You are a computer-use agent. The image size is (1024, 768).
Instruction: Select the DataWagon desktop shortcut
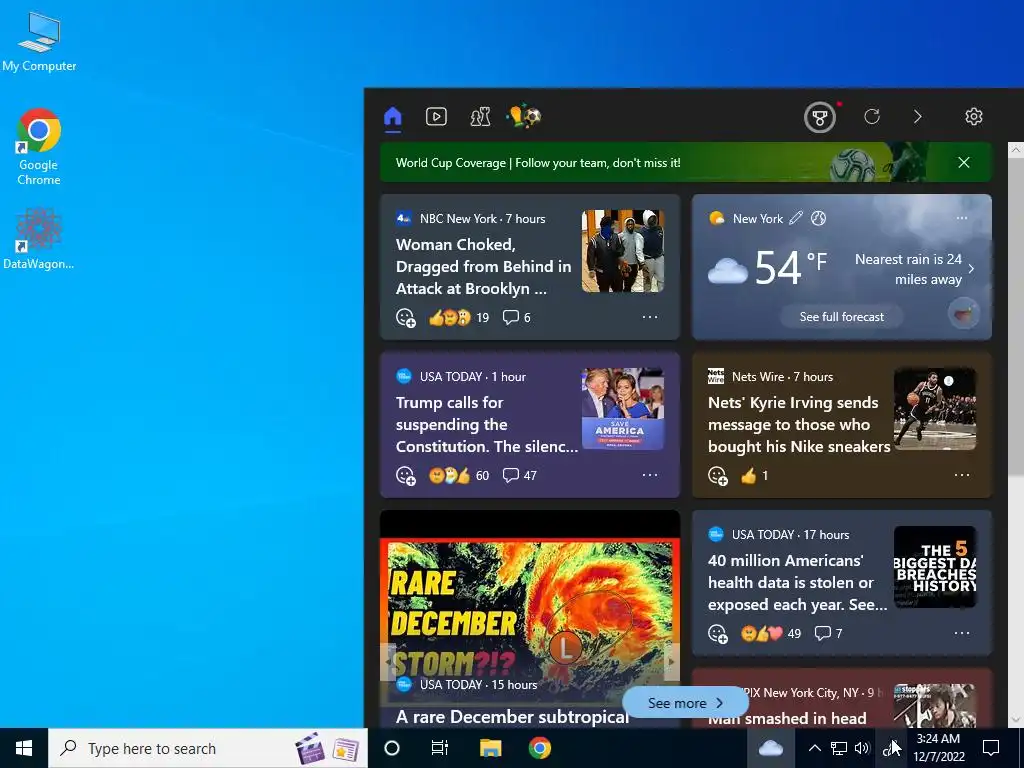pos(39,238)
